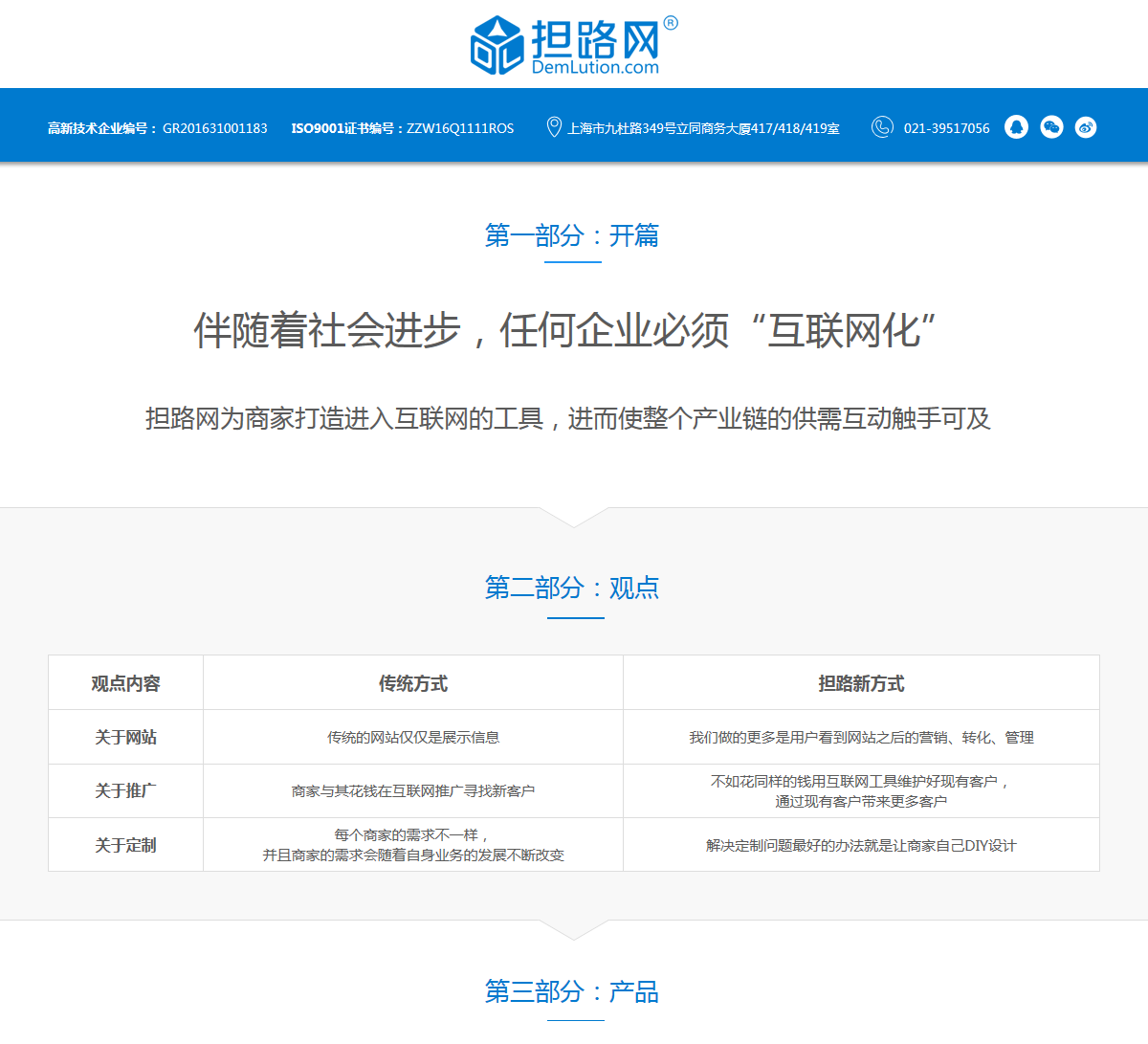Click cell 传统的网站仅仅是展示信息
This screenshot has width=1148, height=1044.
[x=413, y=738]
